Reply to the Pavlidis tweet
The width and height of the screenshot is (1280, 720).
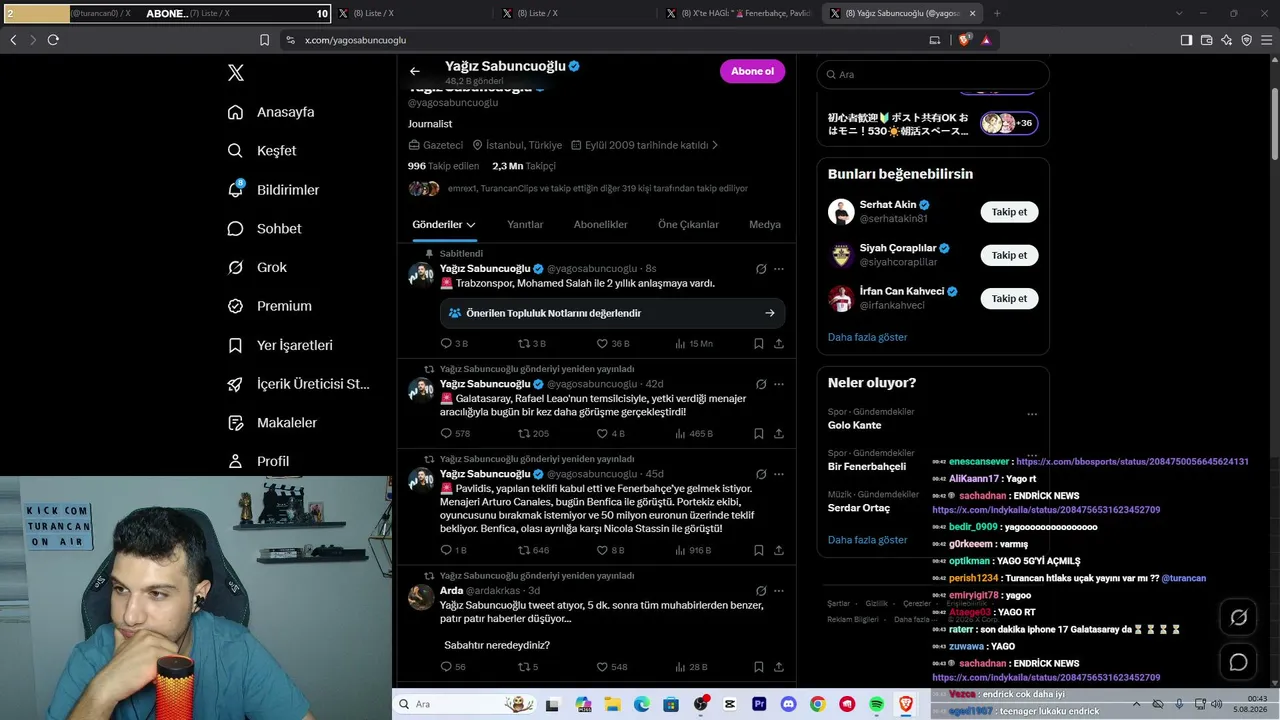coord(446,550)
